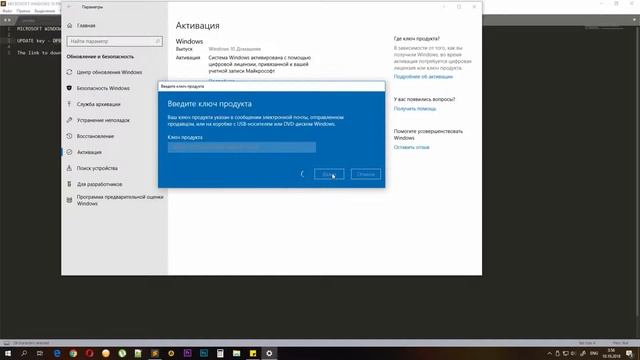Go back with the Settings back arrow
The height and width of the screenshot is (360, 640).
click(69, 7)
